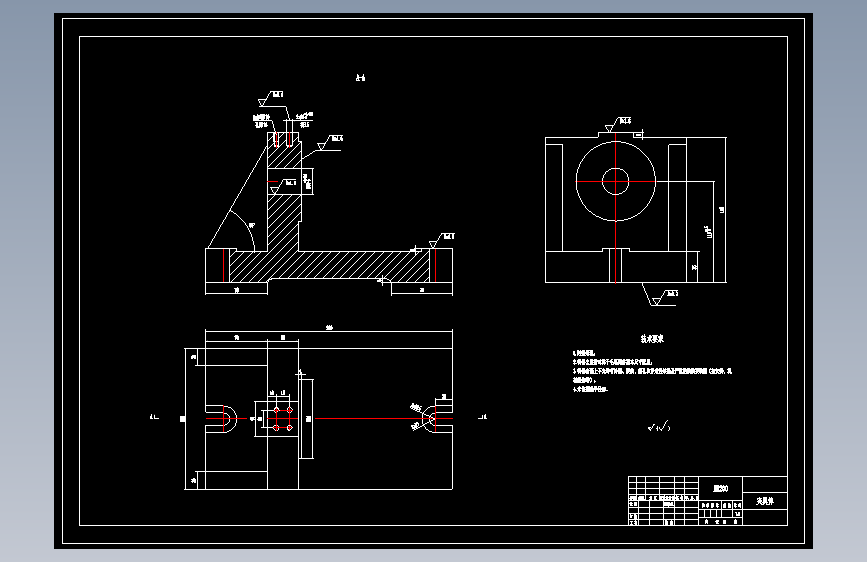Select the roughness symbol below the right view
The width and height of the screenshot is (867, 562).
[662, 297]
